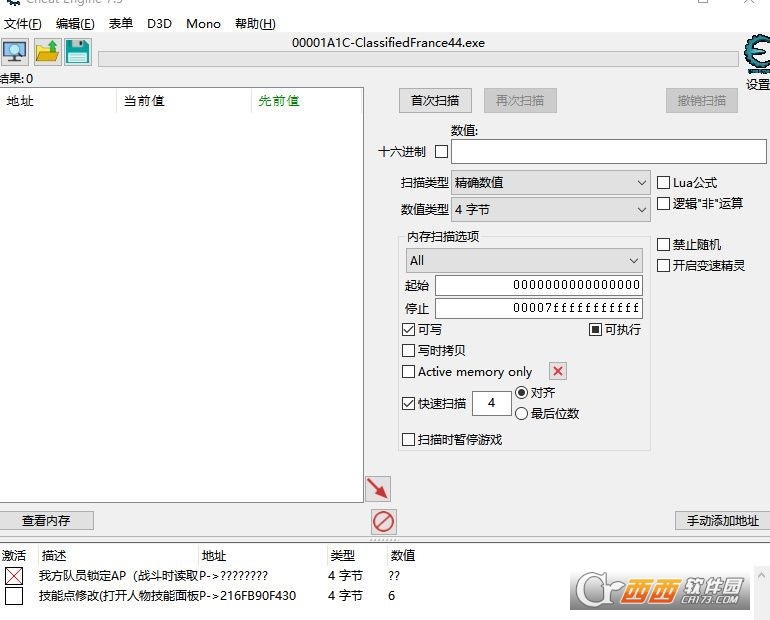Screen dimensions: 770x620
Task: Open the 表单 menu
Action: [121, 24]
